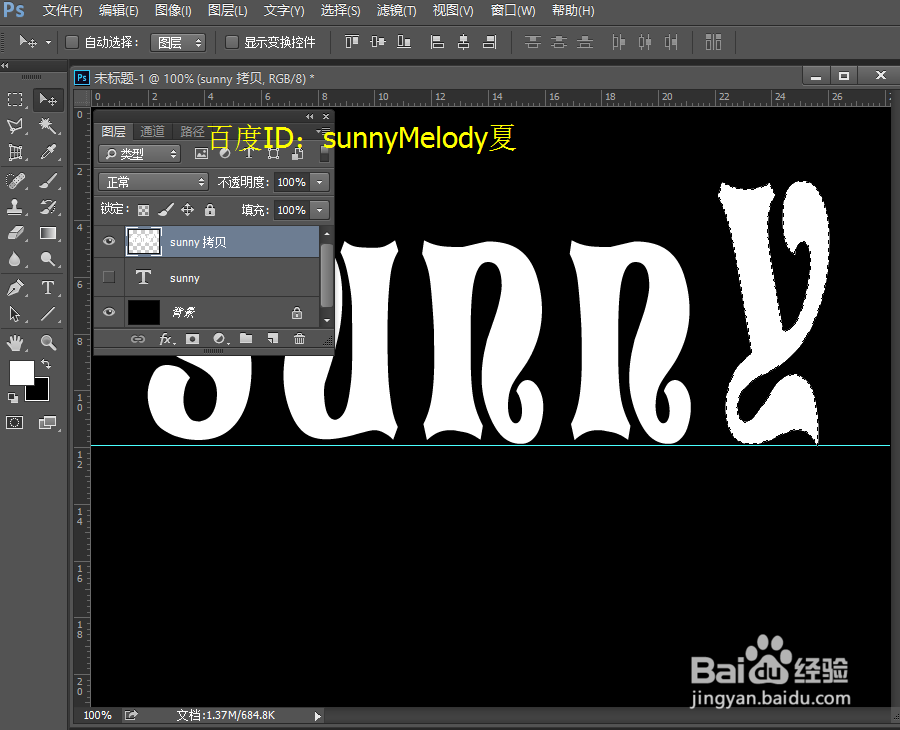
Task: Reset default foreground and background colors
Action: (x=12, y=397)
